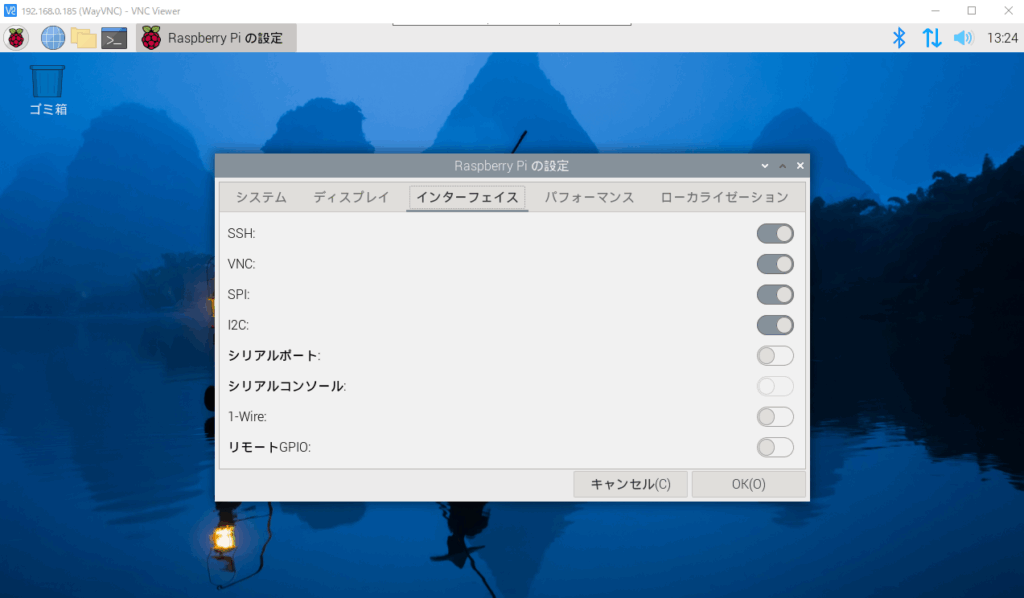Enable the シリアルポート switch
This screenshot has height=598, width=1024.
[775, 356]
